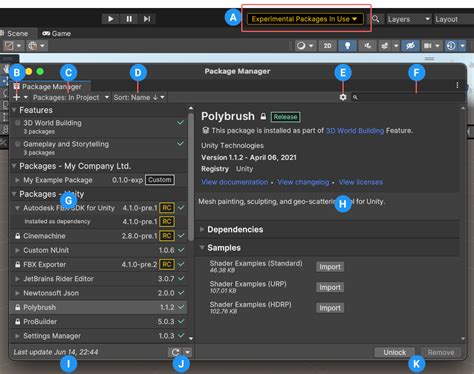Collapse Packages - My Company Ltd. section
This screenshot has width=474, height=374.
click(14, 166)
